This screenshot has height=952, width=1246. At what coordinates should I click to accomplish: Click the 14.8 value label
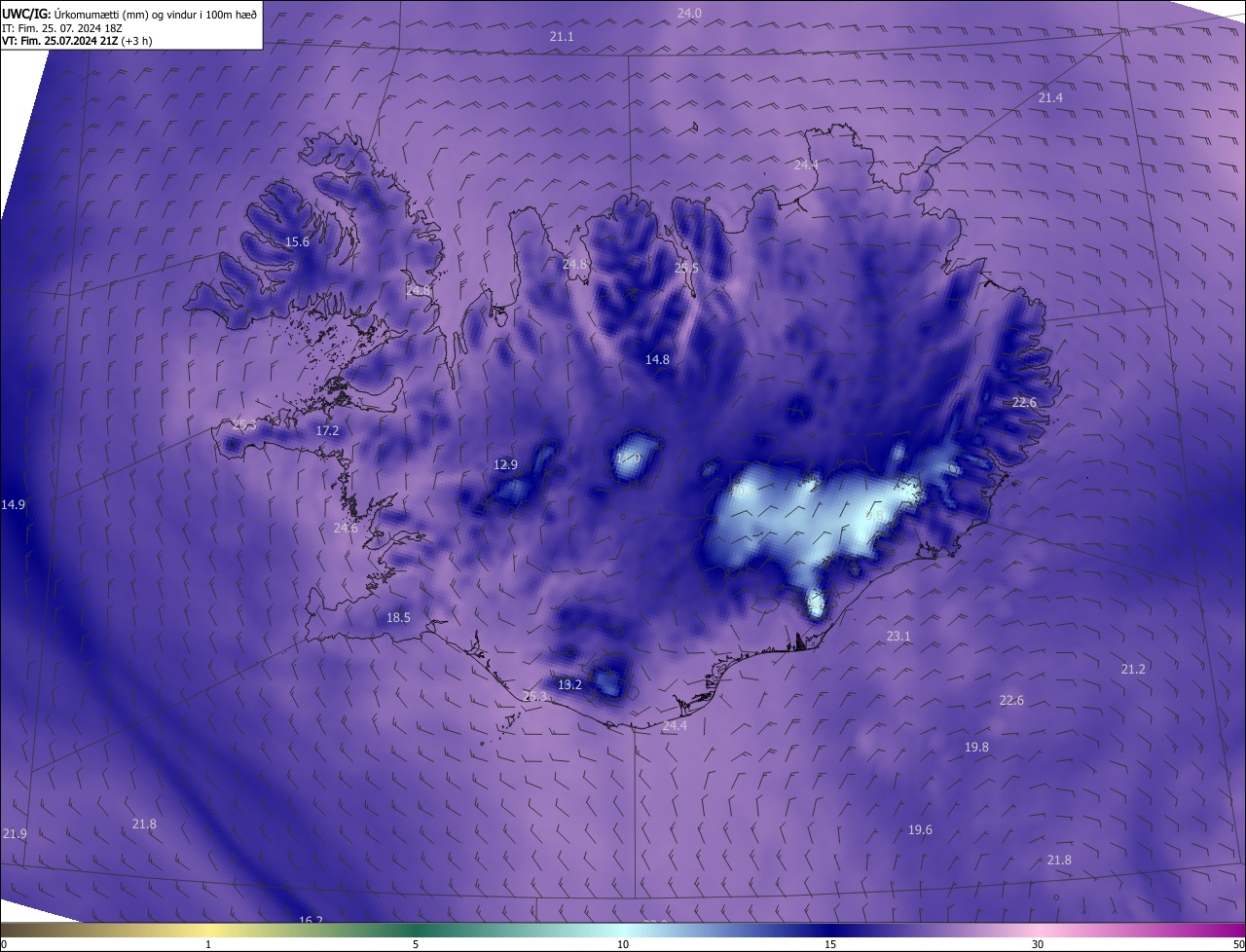(x=657, y=359)
